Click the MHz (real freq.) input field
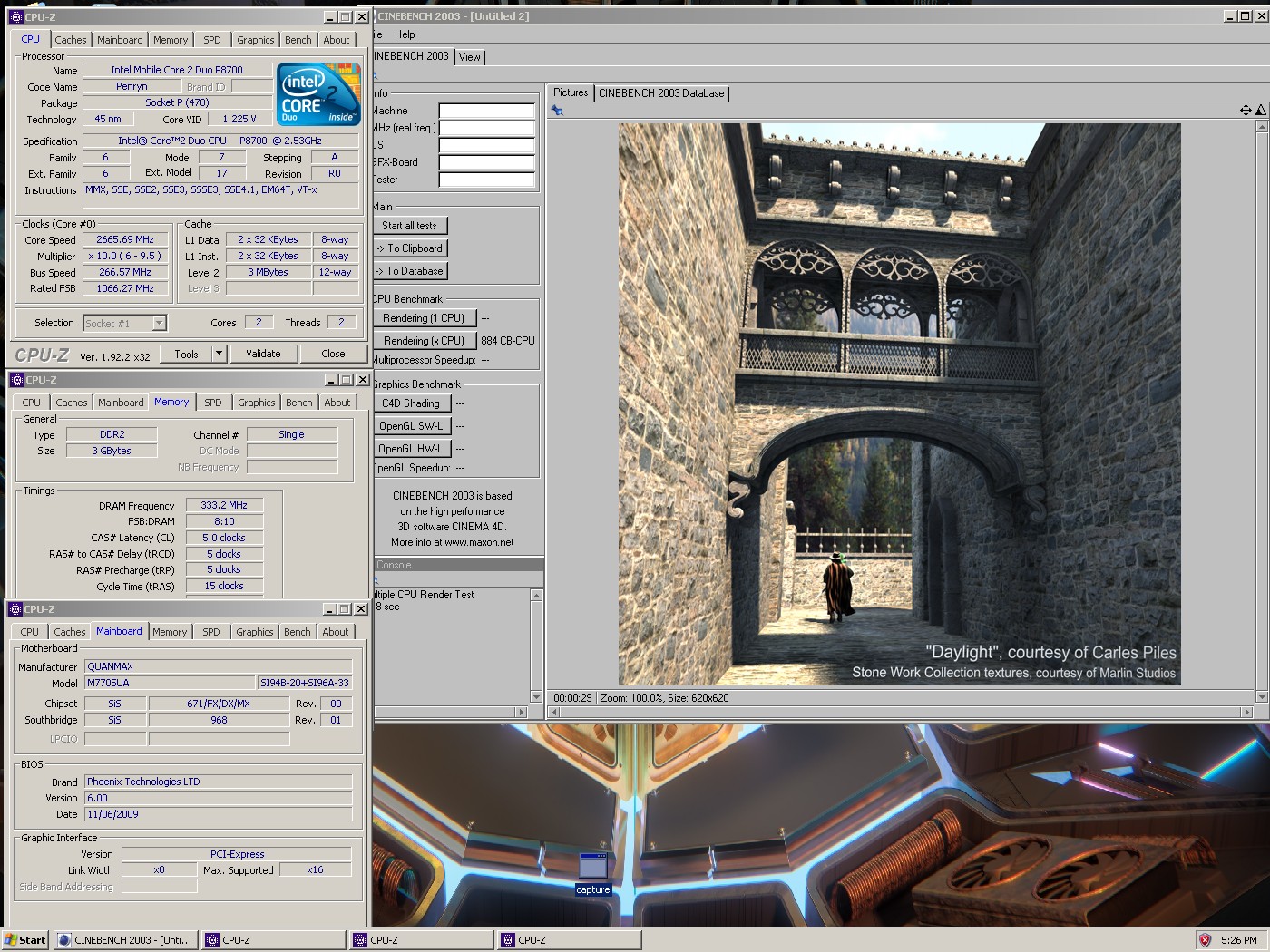The image size is (1270, 952). point(487,128)
